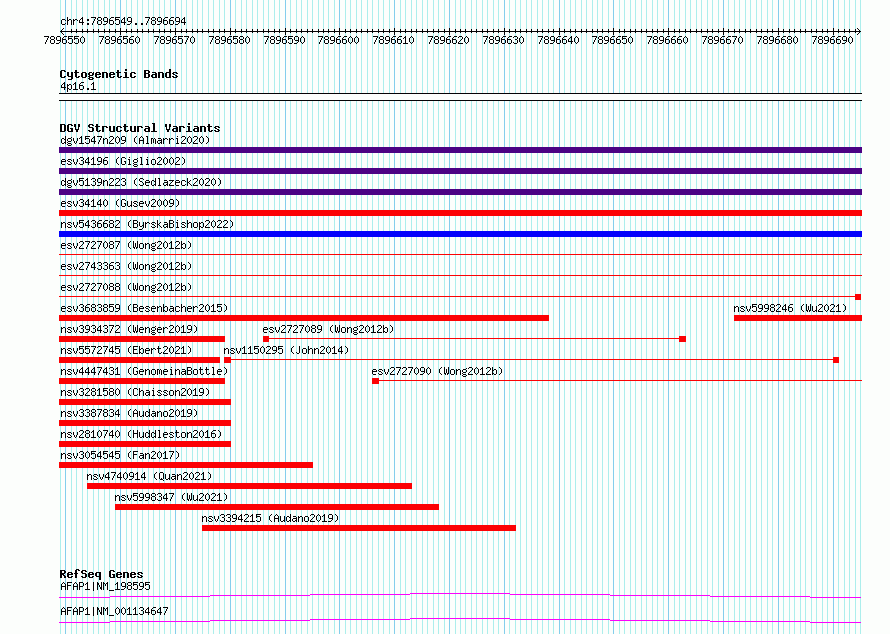Click the nsv5998246 (Wu2021) label
Image resolution: width=890 pixels, height=634 pixels.
pos(790,308)
